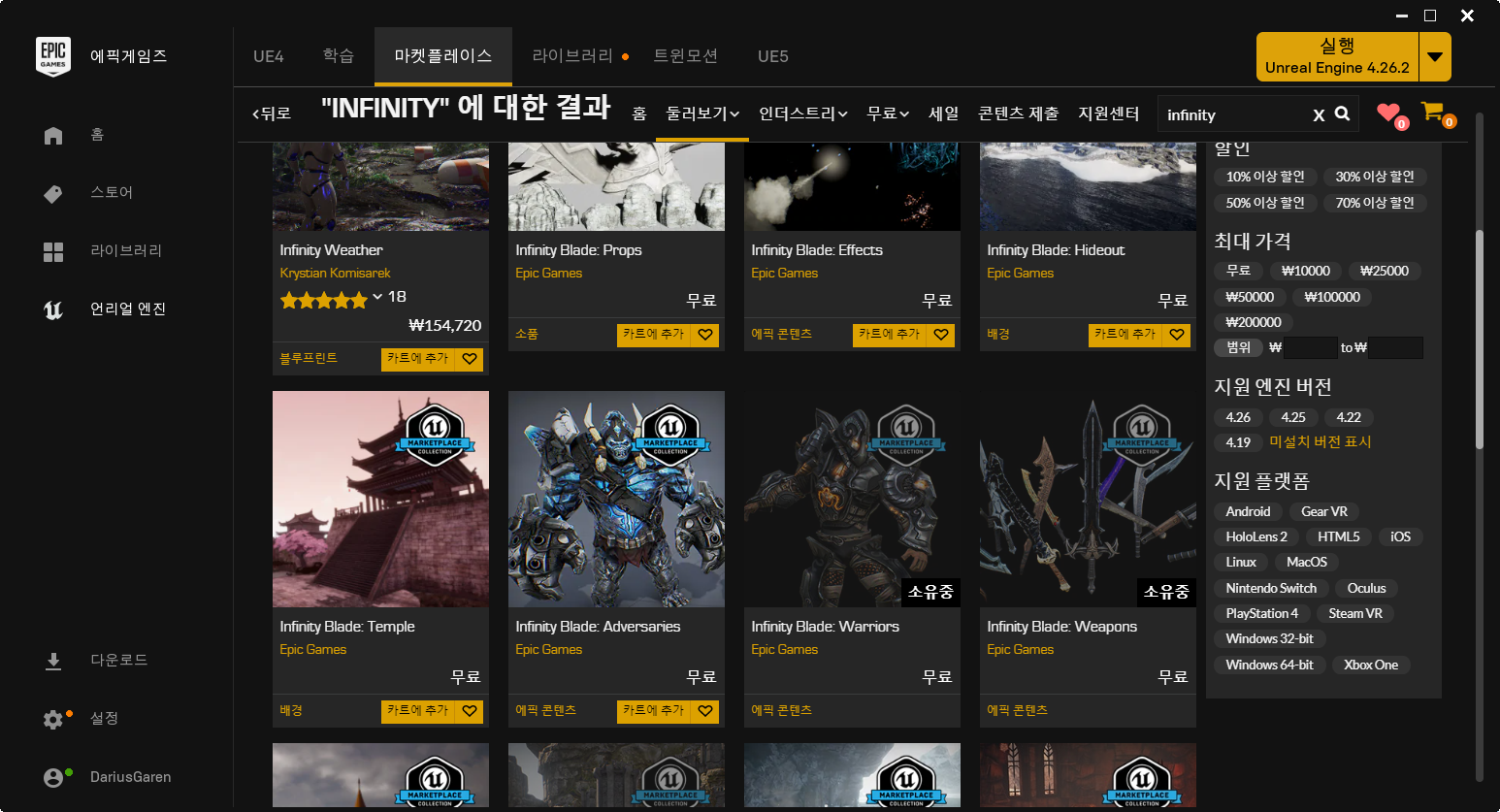Open the engine version launch dropdown arrow
Image resolution: width=1500 pixels, height=812 pixels.
click(x=1435, y=57)
